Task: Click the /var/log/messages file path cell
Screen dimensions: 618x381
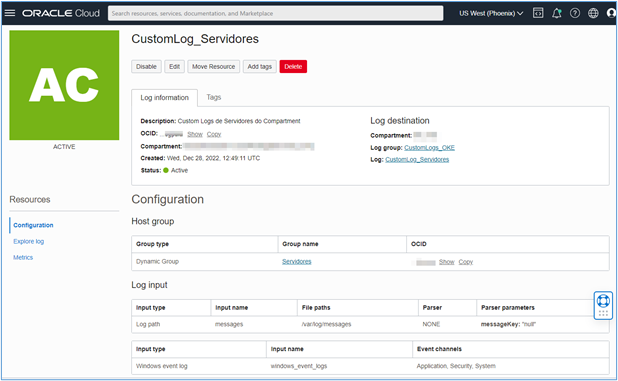Action: [326, 324]
